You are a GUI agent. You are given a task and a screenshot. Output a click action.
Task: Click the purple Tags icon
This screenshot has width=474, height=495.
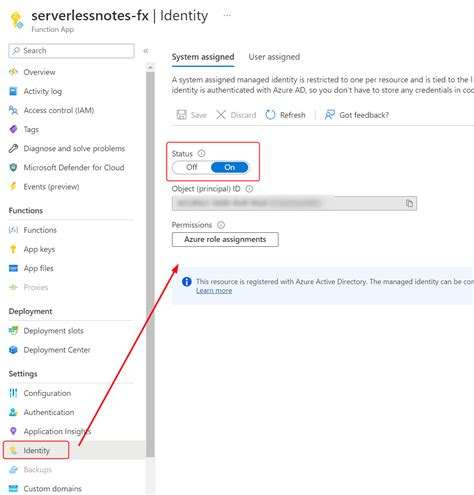click(13, 129)
